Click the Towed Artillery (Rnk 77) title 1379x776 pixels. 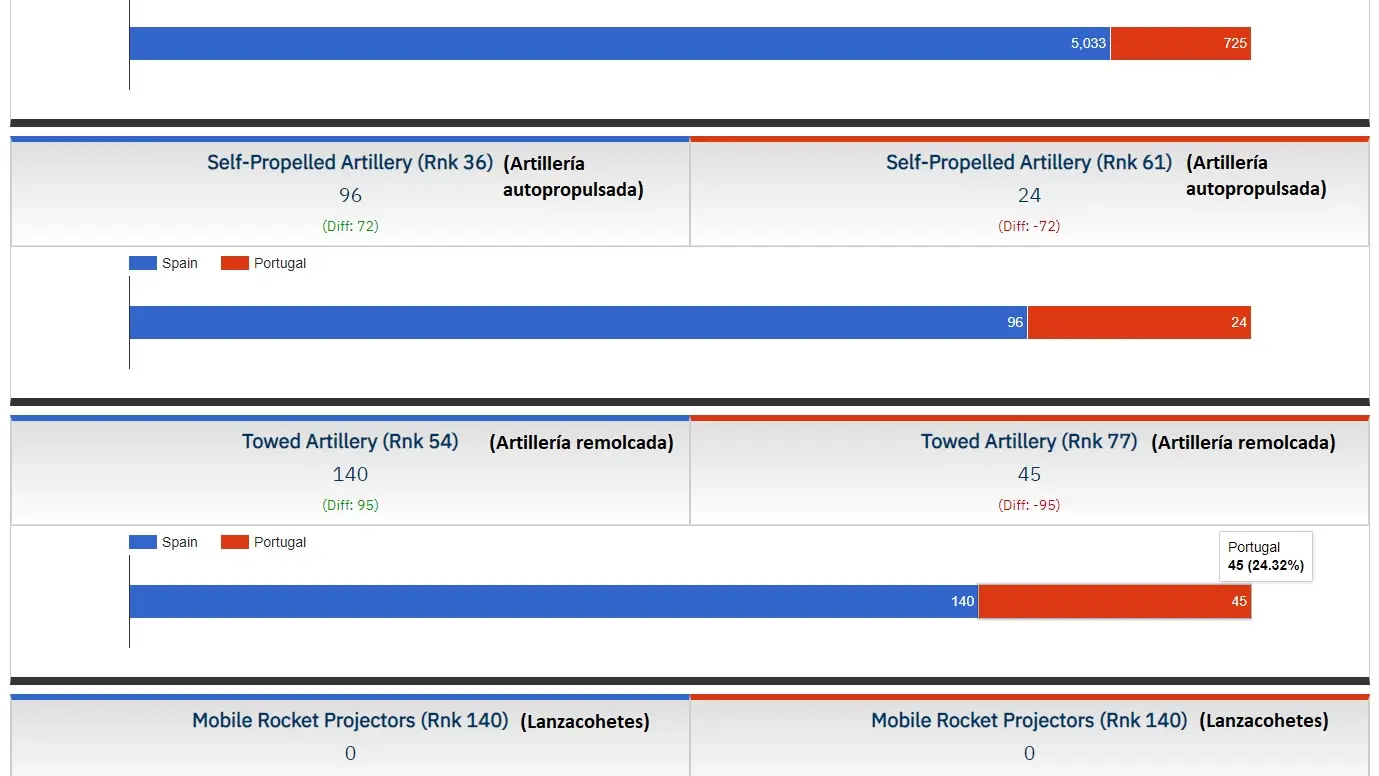(x=1028, y=441)
